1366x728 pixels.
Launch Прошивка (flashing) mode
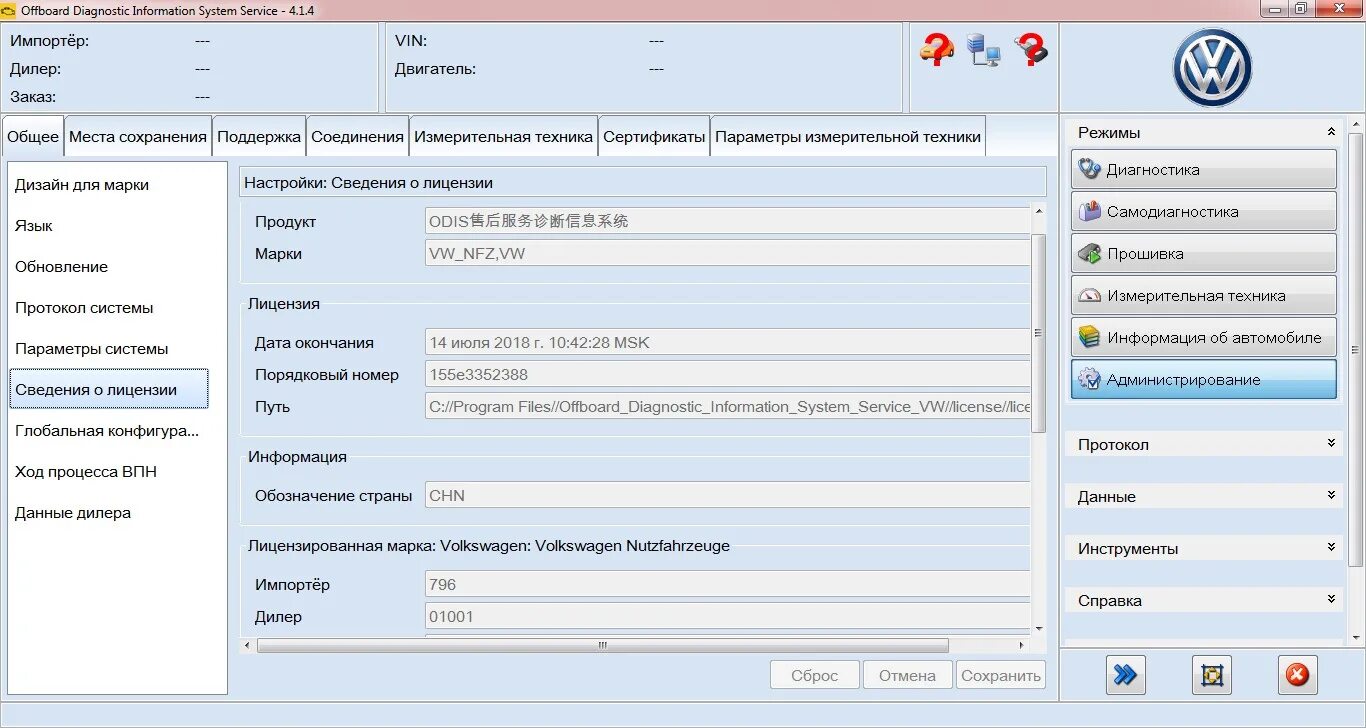click(1202, 253)
